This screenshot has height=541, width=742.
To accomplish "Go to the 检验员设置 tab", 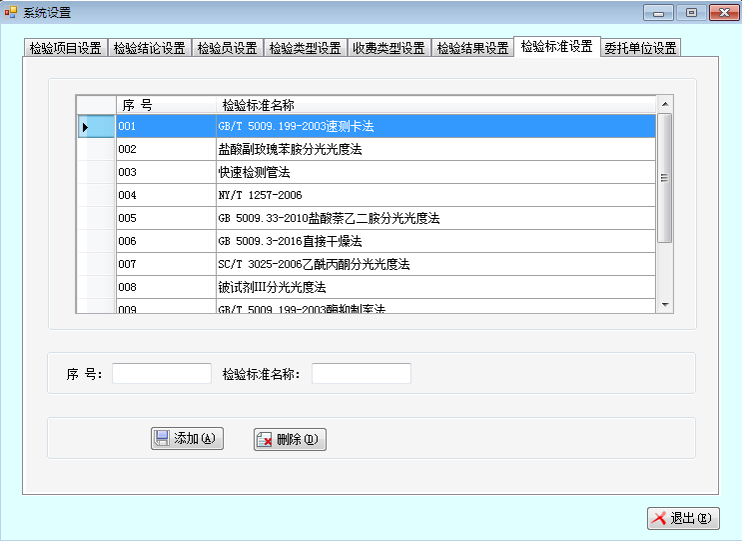I will (227, 49).
